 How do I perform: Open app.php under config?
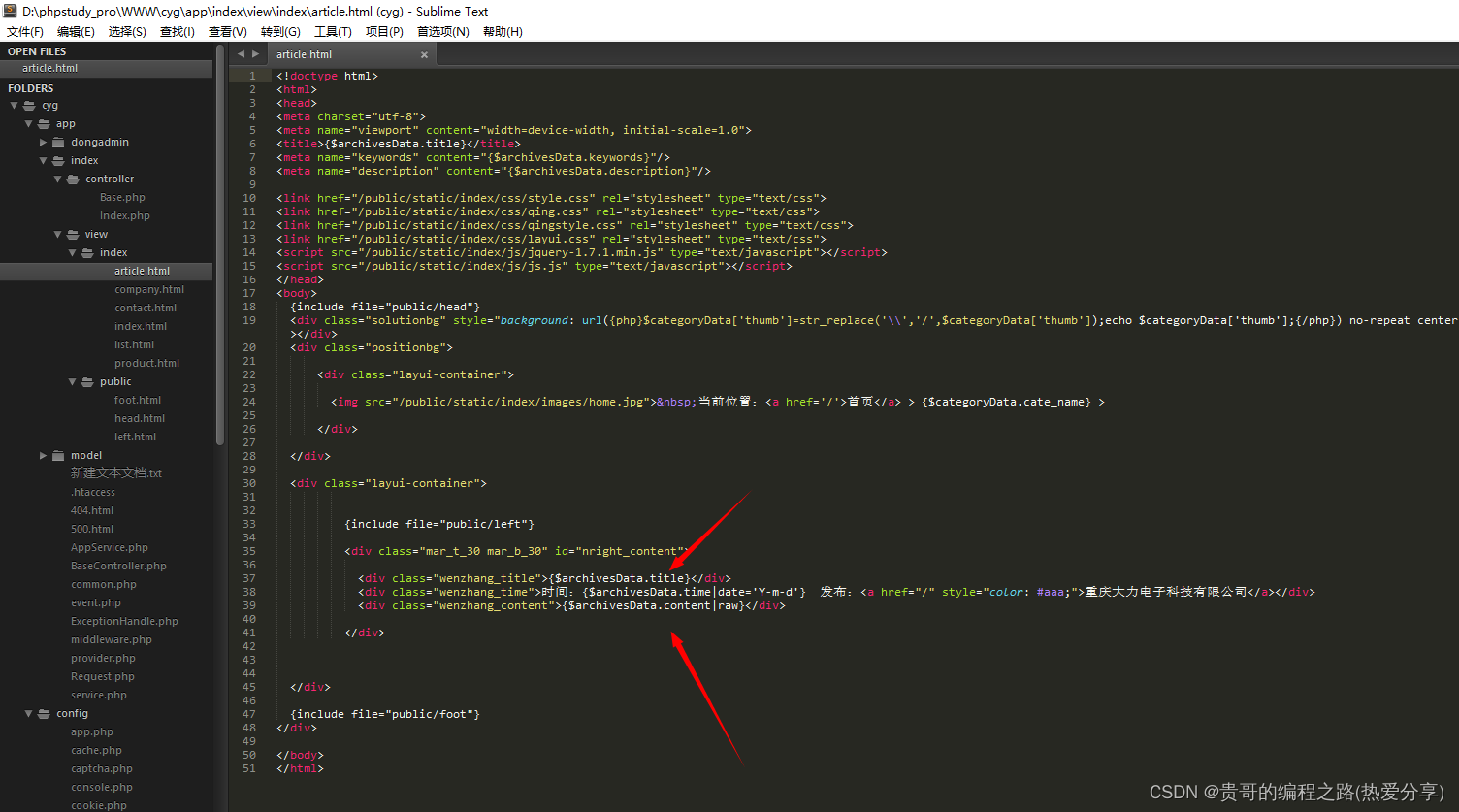92,731
